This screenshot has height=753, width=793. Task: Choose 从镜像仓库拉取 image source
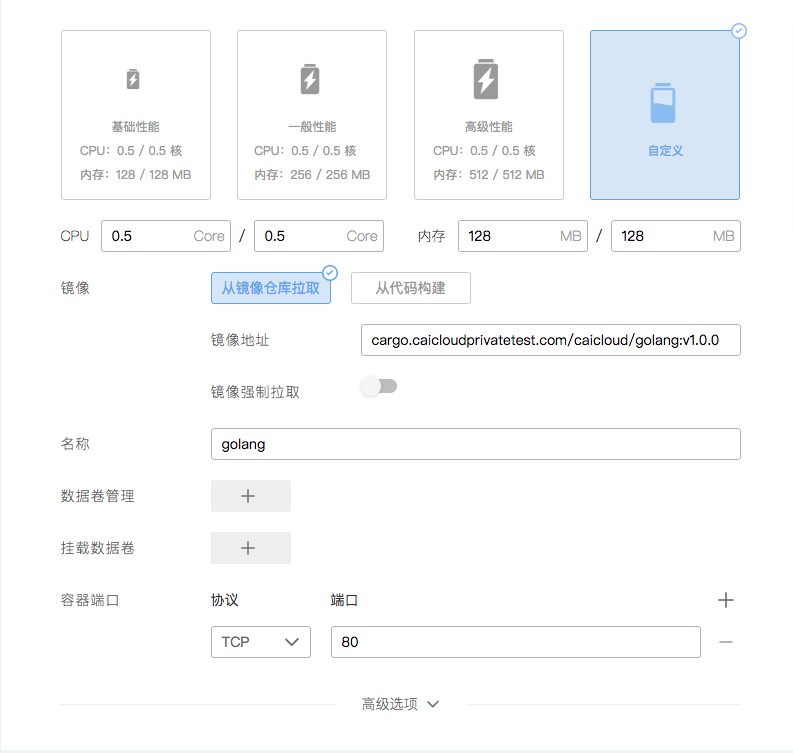tap(270, 288)
